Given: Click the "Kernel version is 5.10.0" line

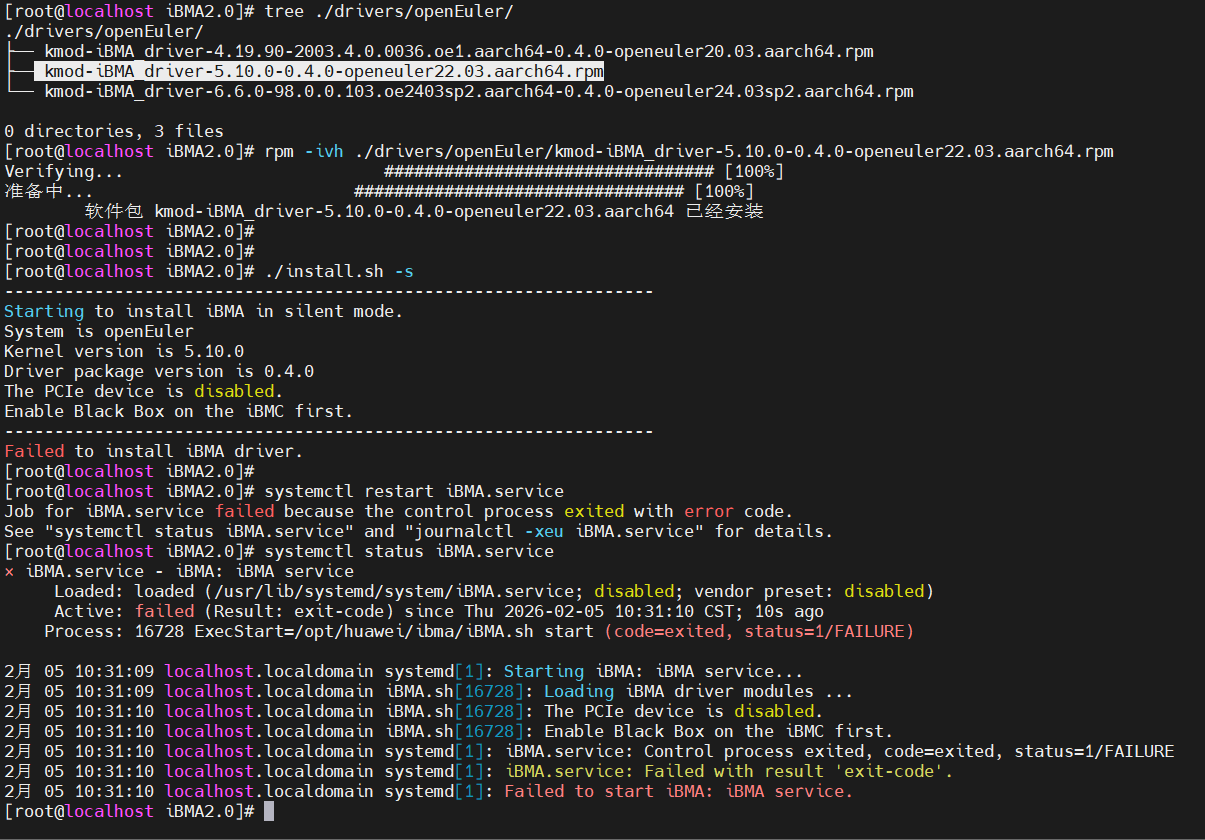Looking at the screenshot, I should [x=124, y=351].
